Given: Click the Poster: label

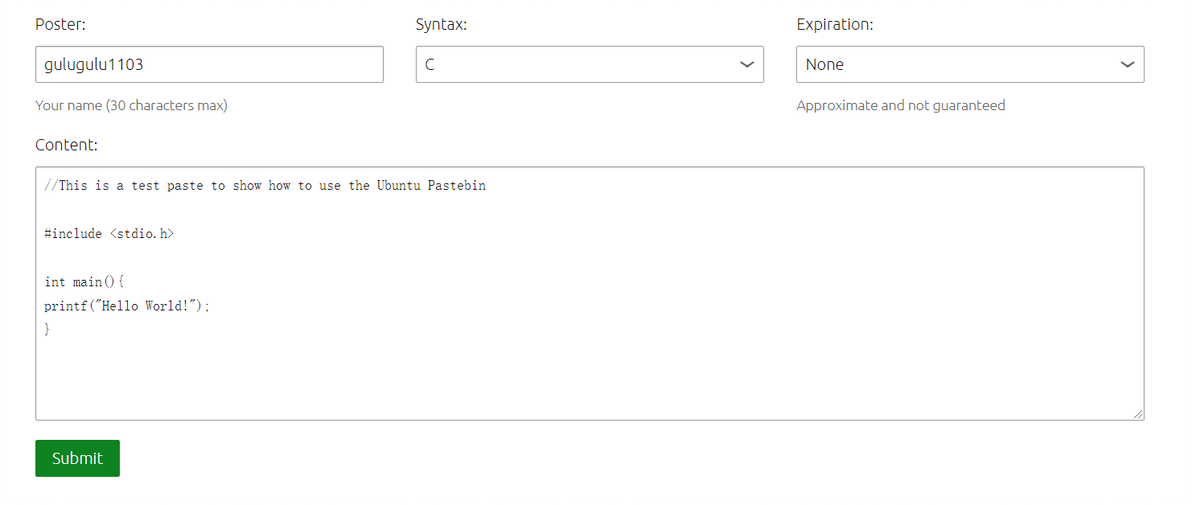Looking at the screenshot, I should click(60, 25).
